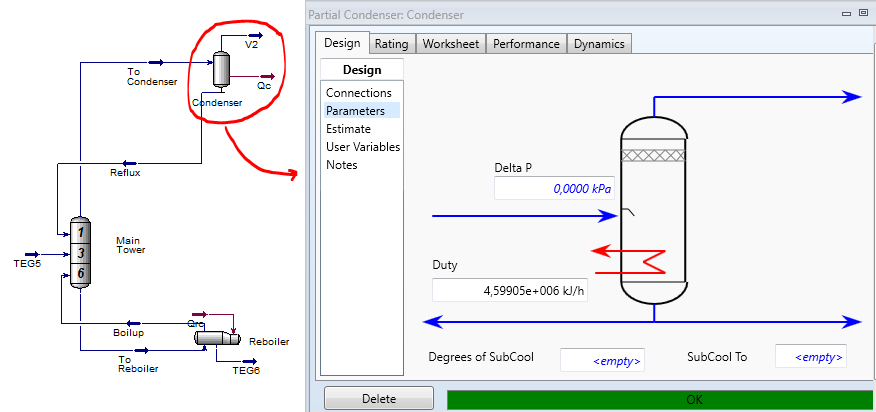Click the Delta P input field
876x412 pixels.
pos(554,189)
